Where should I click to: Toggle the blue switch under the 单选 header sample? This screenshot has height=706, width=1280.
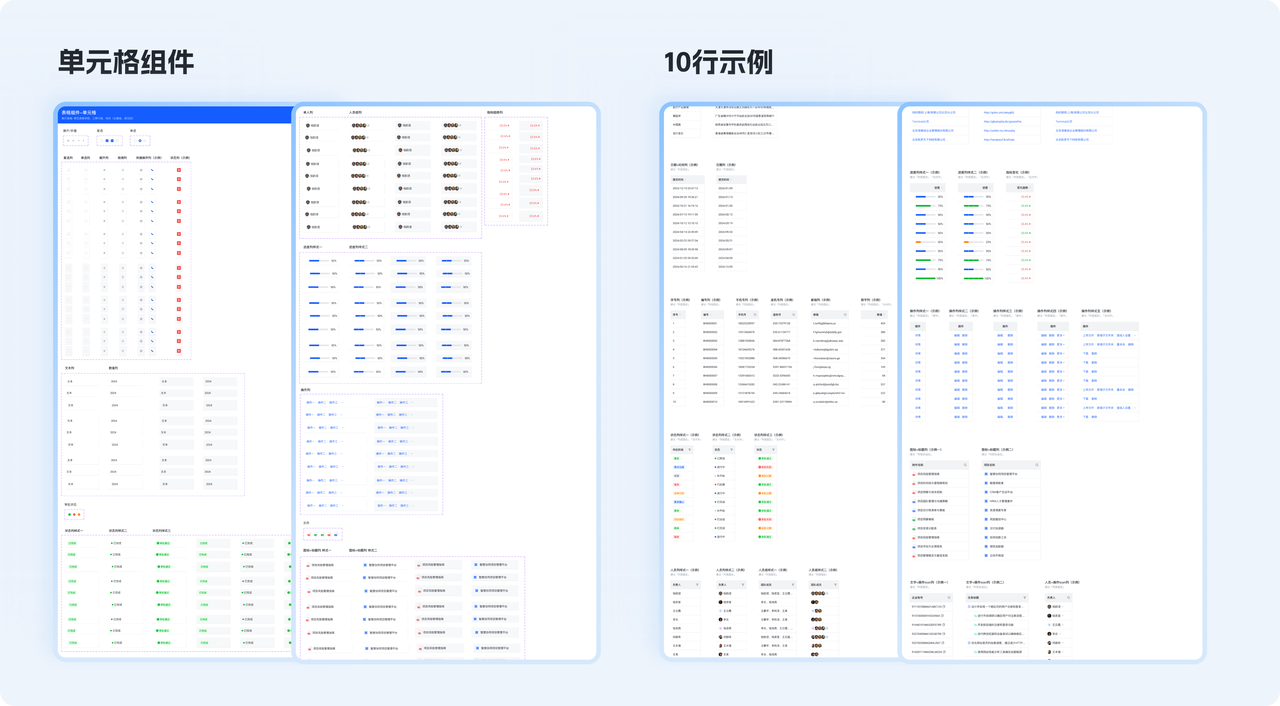[x=140, y=140]
